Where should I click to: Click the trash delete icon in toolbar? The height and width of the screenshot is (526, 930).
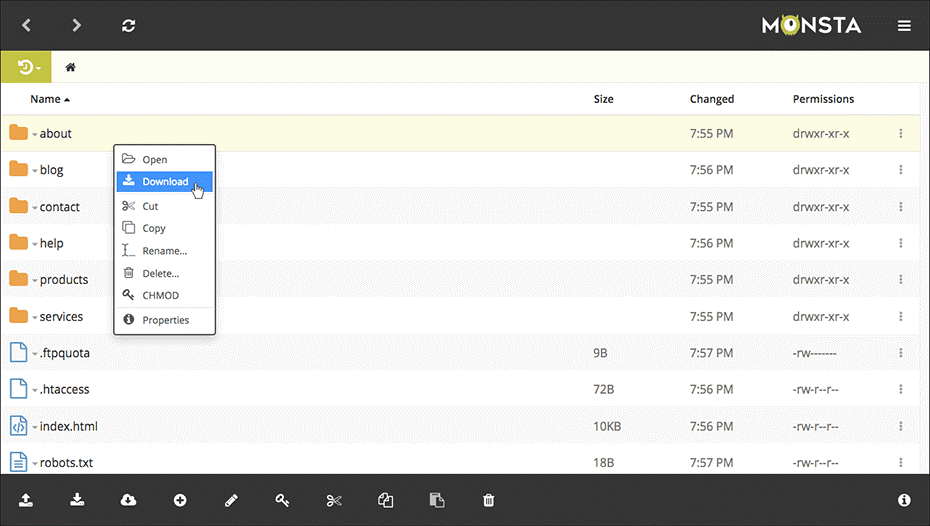488,501
